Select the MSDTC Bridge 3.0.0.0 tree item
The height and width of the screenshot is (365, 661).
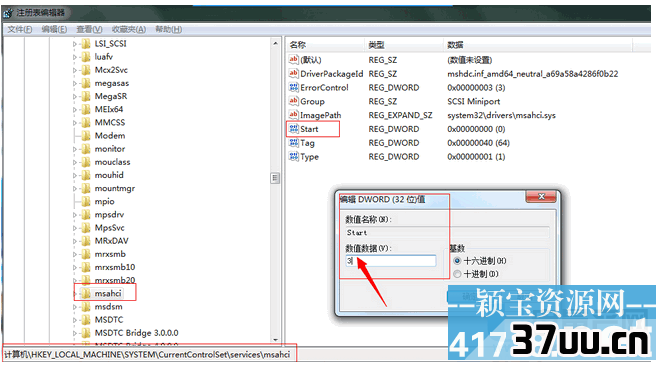pyautogui.click(x=136, y=333)
